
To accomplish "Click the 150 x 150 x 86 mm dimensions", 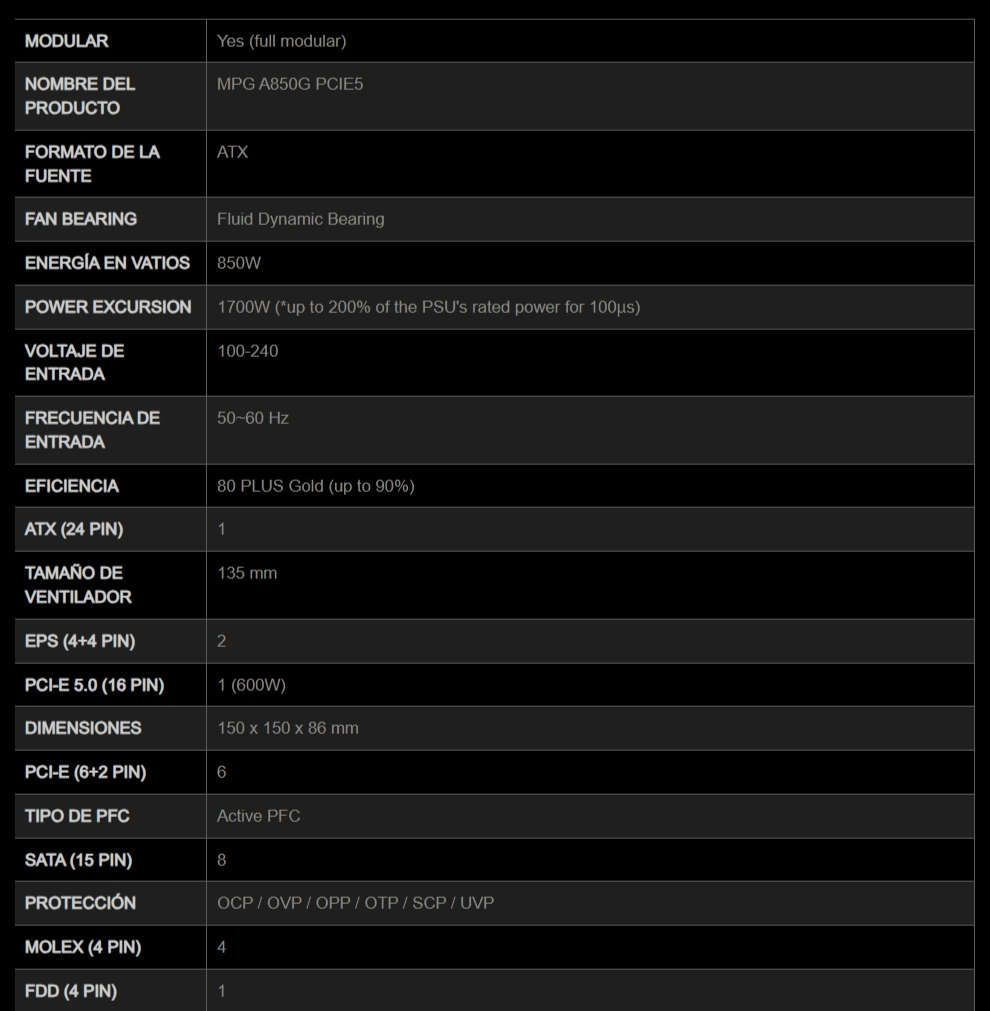I will coord(287,728).
